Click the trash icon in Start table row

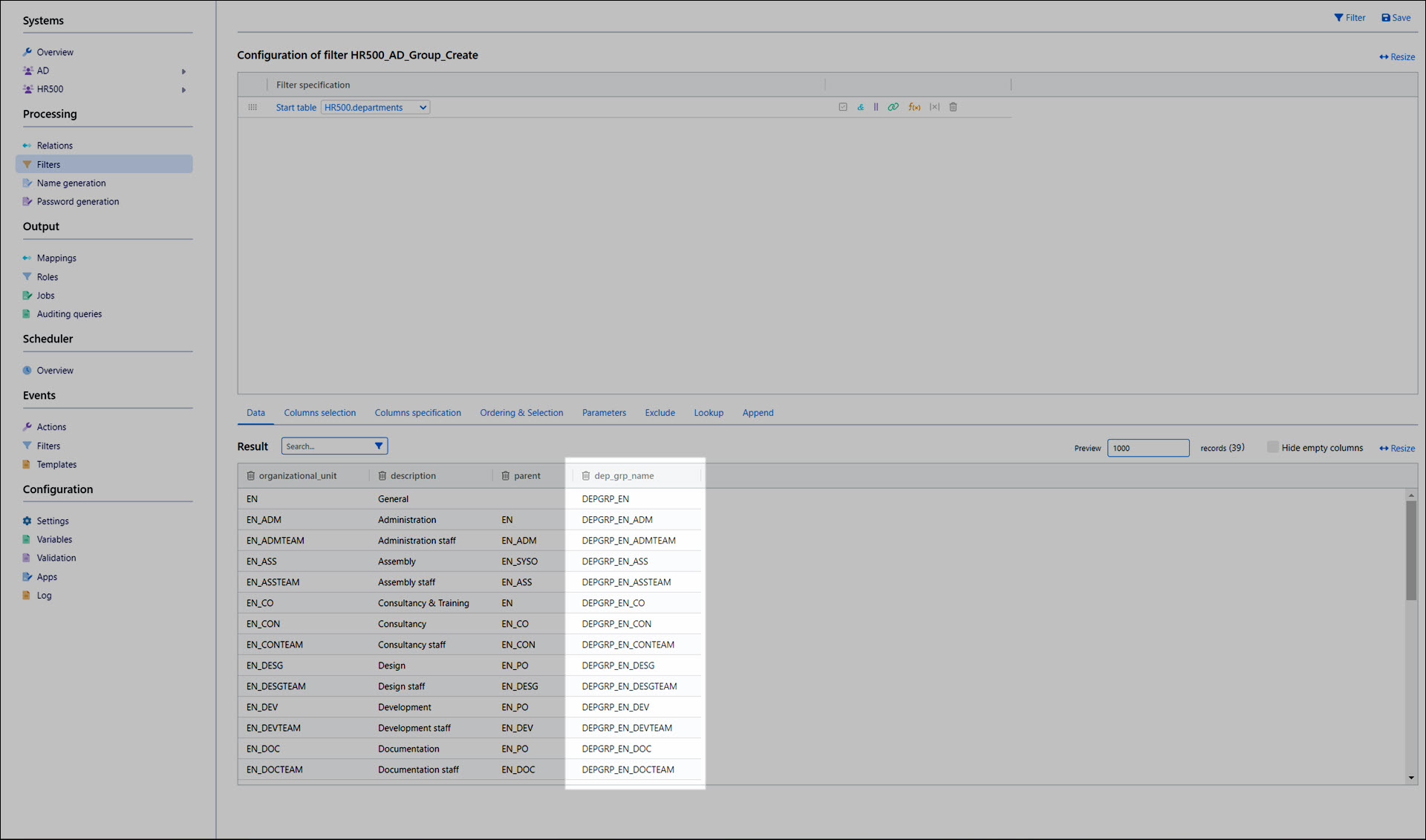coord(953,107)
